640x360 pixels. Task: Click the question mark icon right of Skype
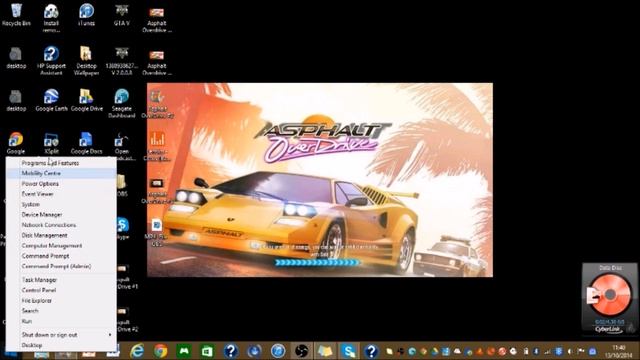point(371,351)
